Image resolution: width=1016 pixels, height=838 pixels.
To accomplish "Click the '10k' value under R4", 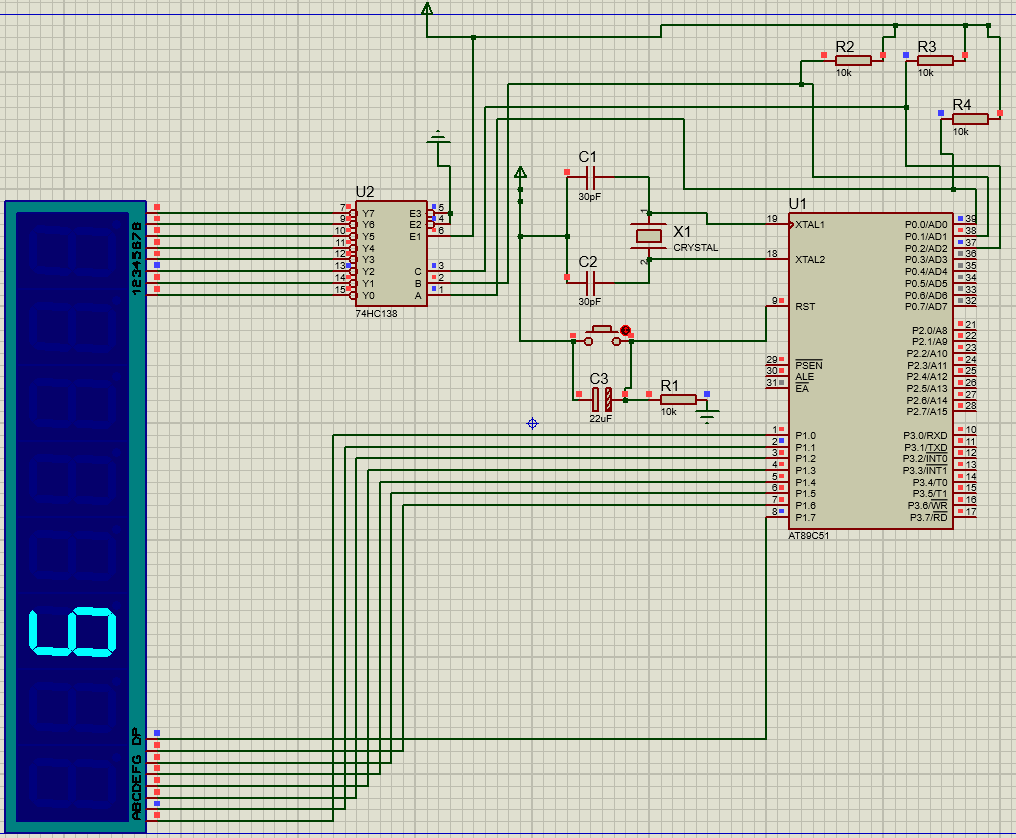I will [x=961, y=132].
